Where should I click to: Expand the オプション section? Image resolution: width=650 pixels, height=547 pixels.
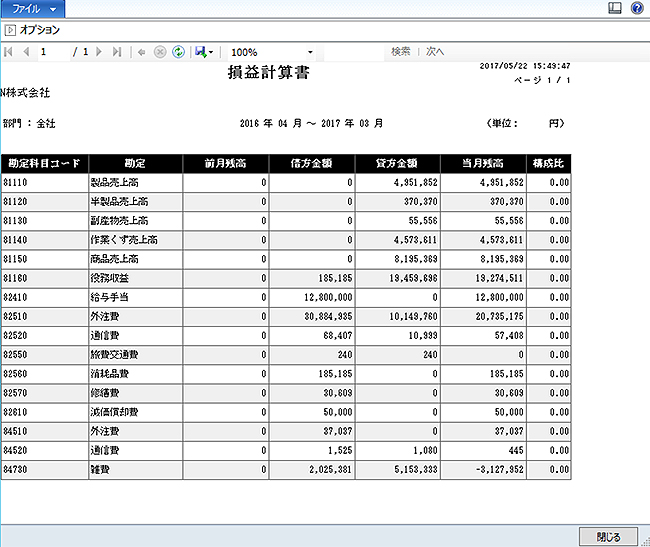coord(9,30)
